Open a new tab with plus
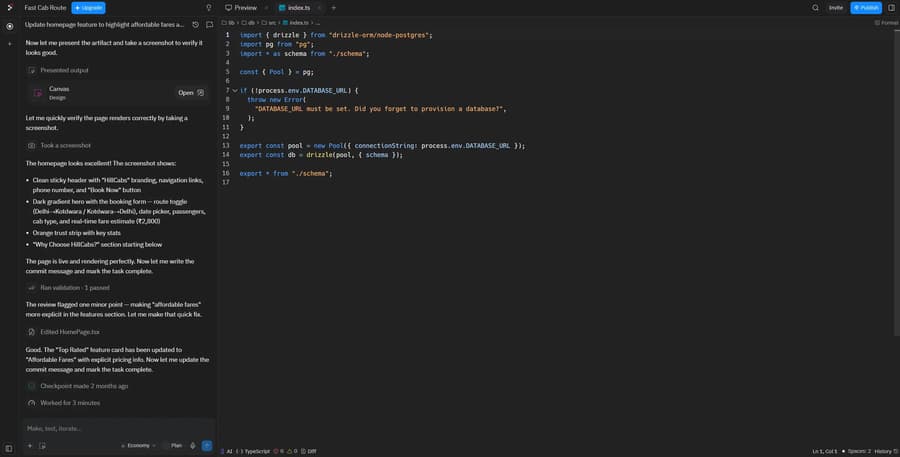The width and height of the screenshot is (900, 457). coord(333,7)
